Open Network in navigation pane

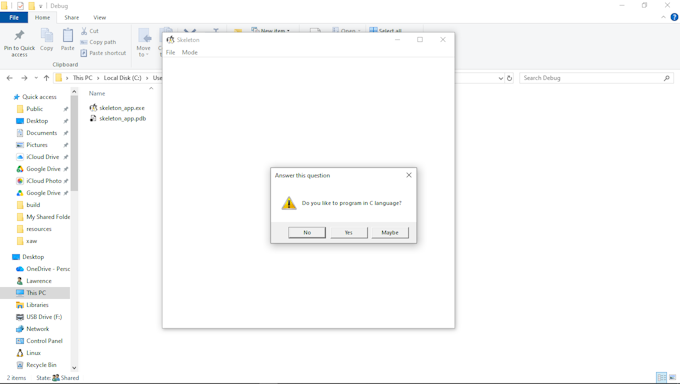point(33,329)
